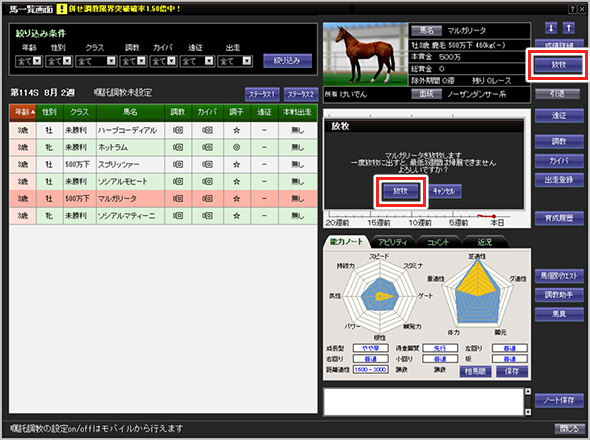This screenshot has width=590, height=440.
Task: Switch to the アビリティ tab
Action: click(x=392, y=242)
